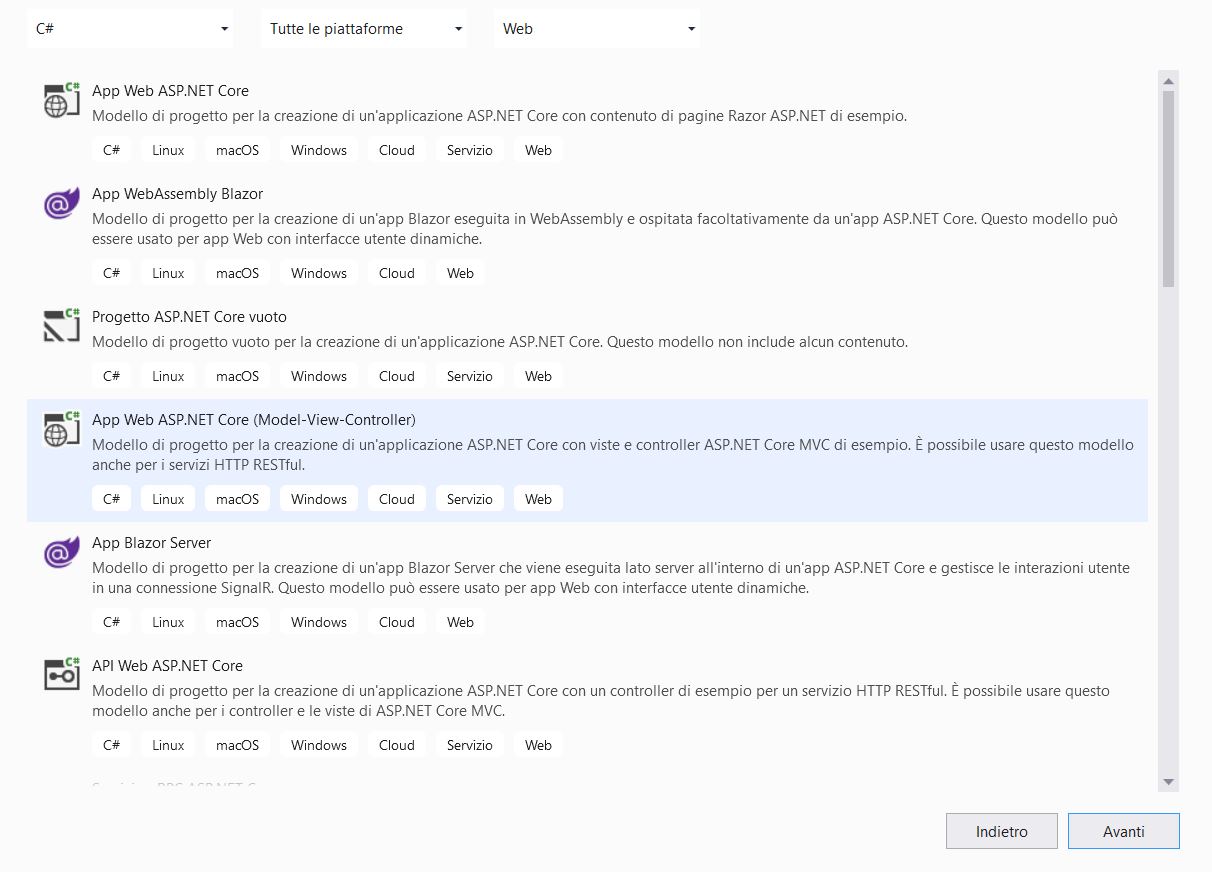The image size is (1212, 872).
Task: Click the Servizio tag under App Web ASP.NET Core
Action: tap(470, 150)
